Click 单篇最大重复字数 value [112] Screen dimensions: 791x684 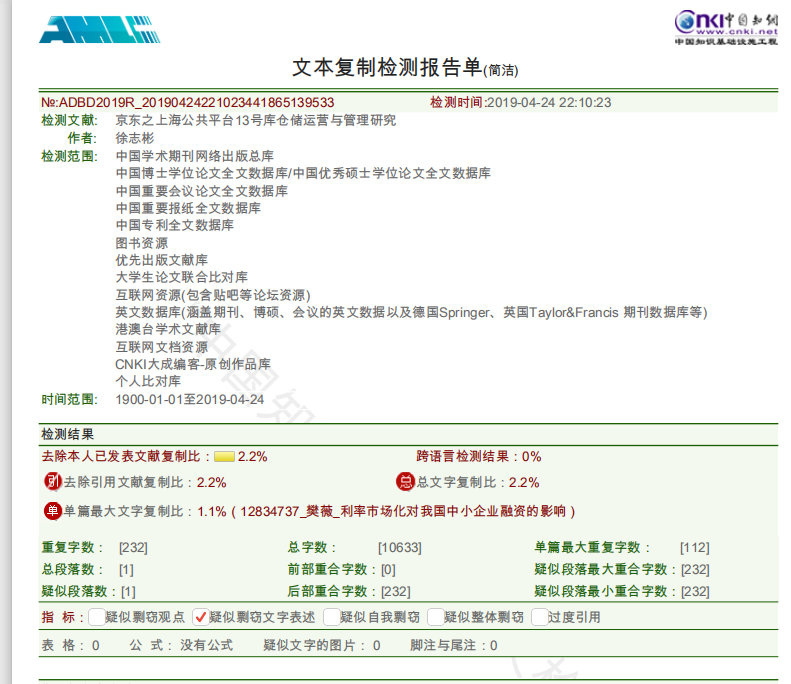[695, 547]
